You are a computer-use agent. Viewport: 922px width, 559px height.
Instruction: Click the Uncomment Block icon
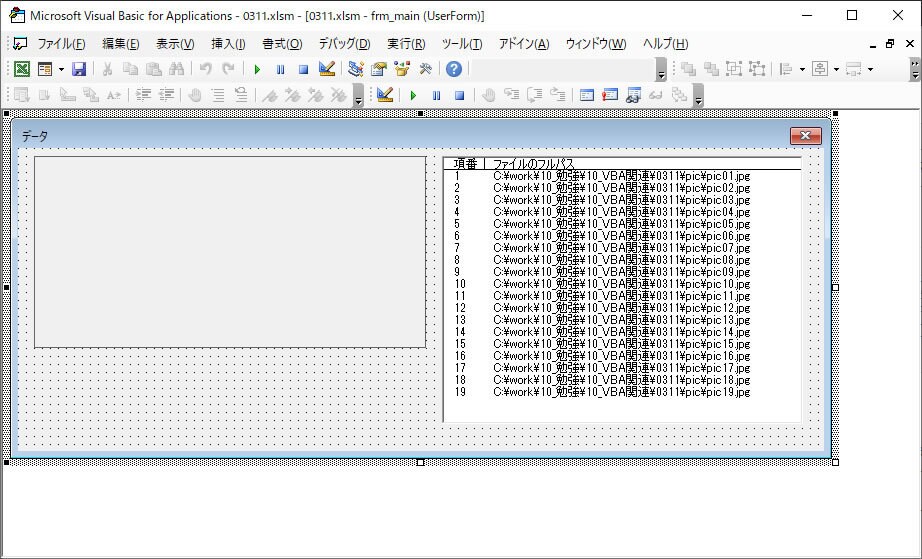coord(241,95)
